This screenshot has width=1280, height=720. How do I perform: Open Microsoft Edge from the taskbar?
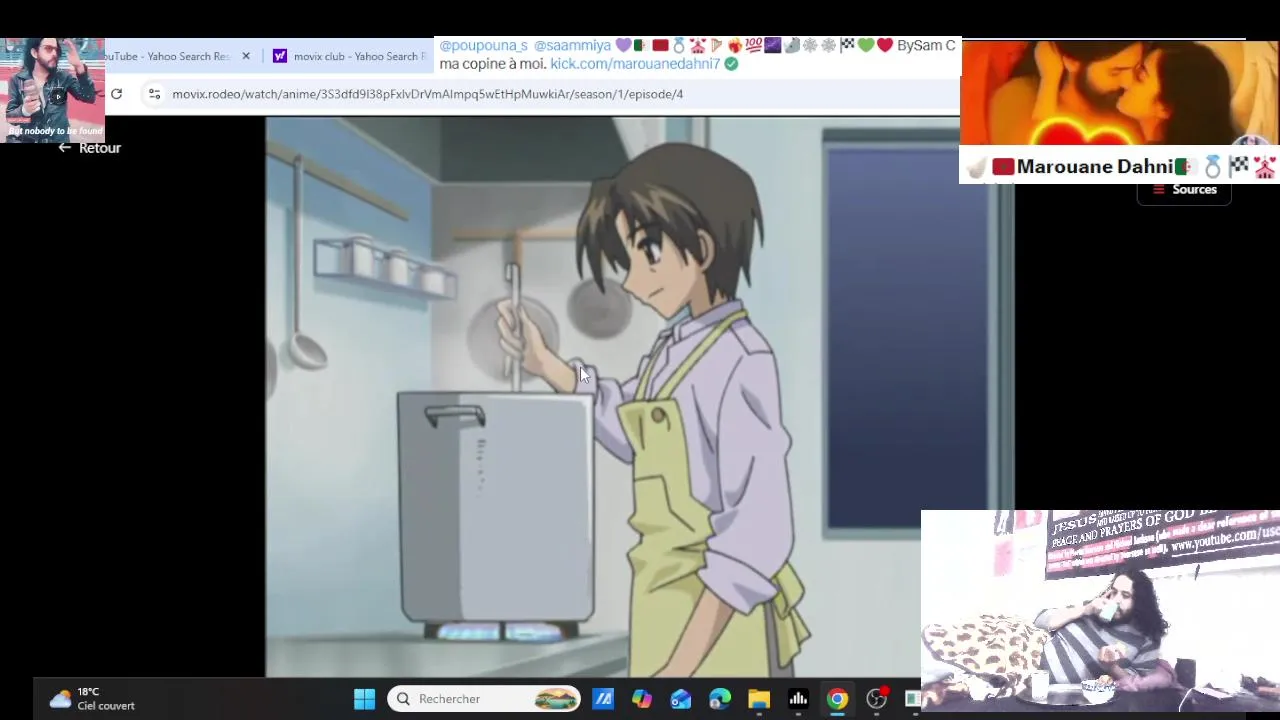[720, 699]
